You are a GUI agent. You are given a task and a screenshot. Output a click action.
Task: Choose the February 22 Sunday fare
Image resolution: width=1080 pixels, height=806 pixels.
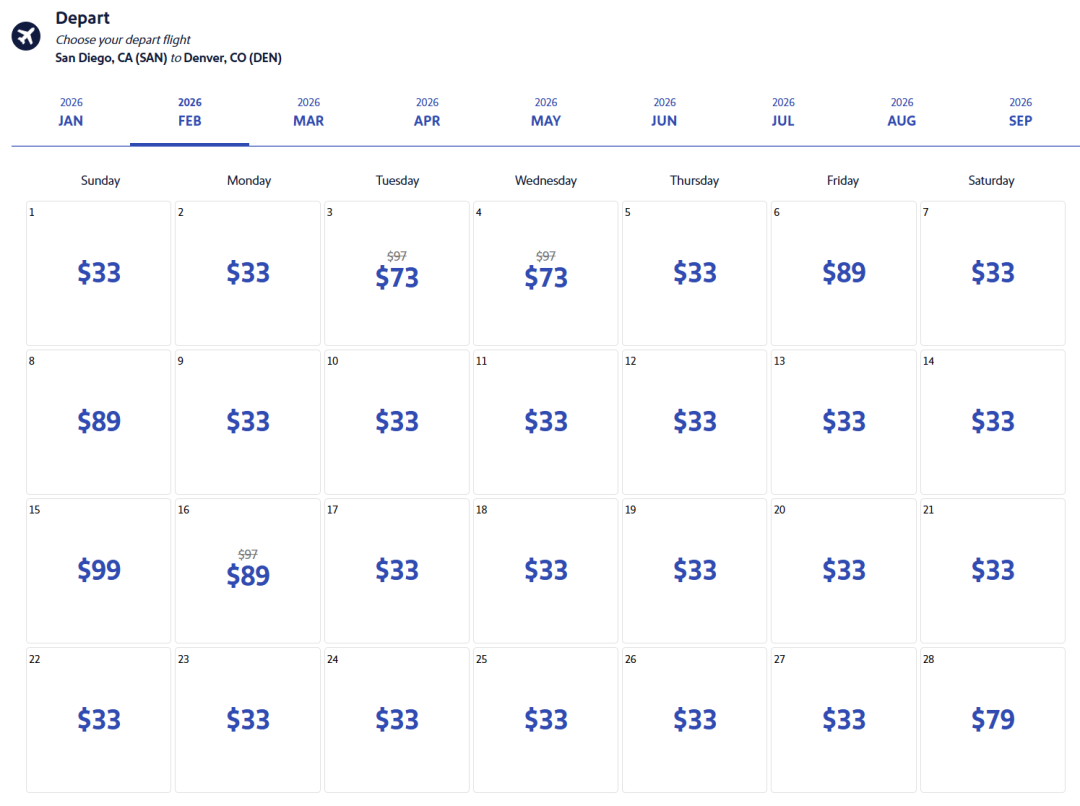pyautogui.click(x=99, y=719)
